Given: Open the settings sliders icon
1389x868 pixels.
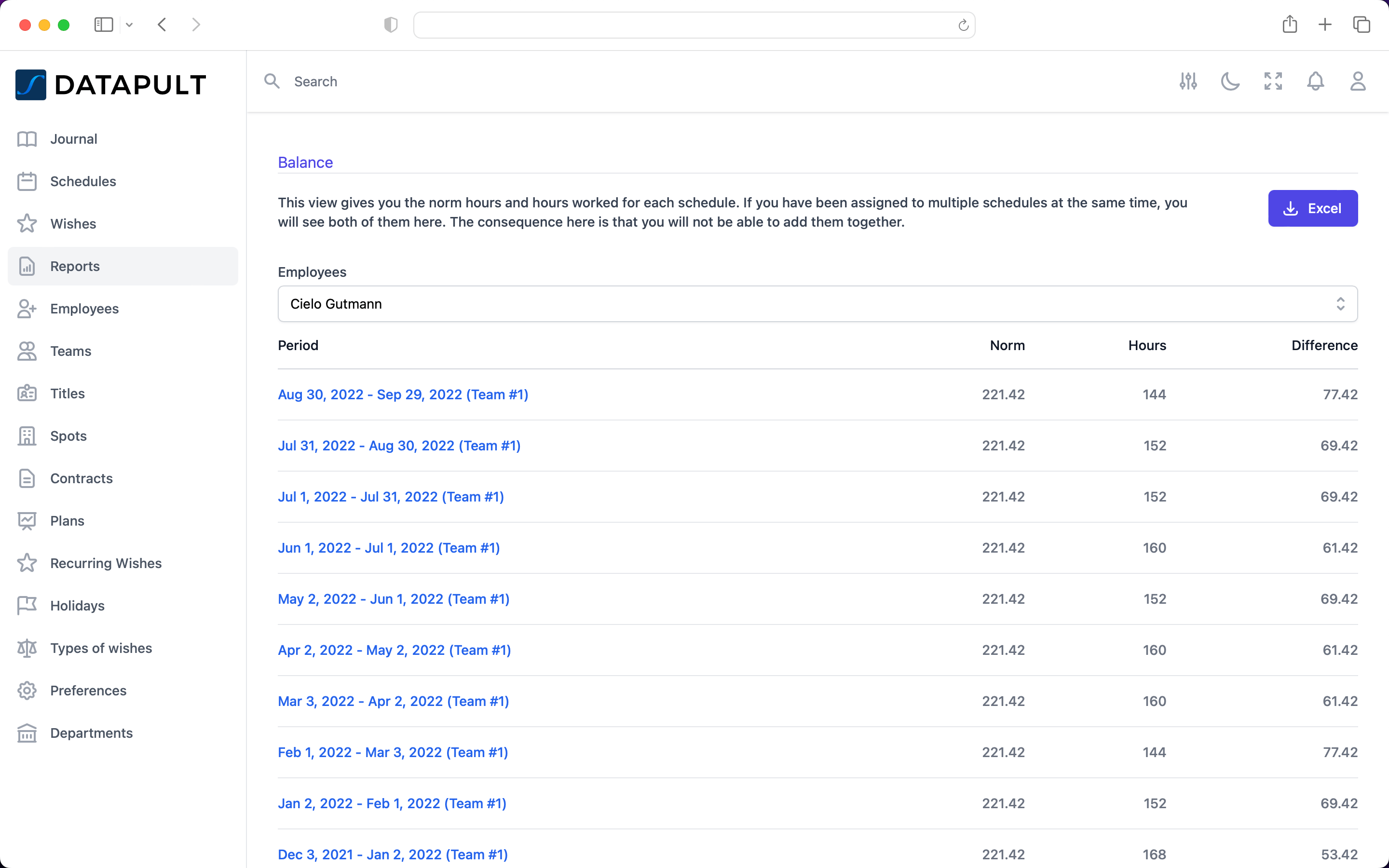Looking at the screenshot, I should (x=1188, y=81).
